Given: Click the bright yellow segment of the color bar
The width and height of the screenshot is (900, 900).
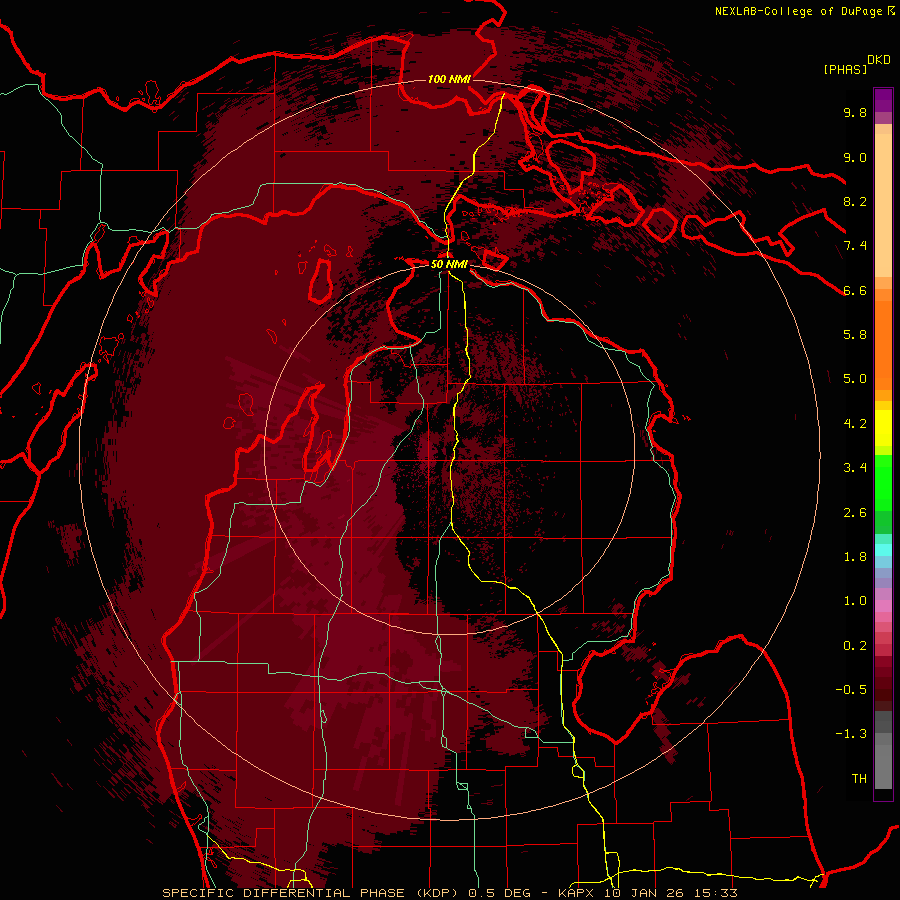Looking at the screenshot, I should pyautogui.click(x=883, y=428).
